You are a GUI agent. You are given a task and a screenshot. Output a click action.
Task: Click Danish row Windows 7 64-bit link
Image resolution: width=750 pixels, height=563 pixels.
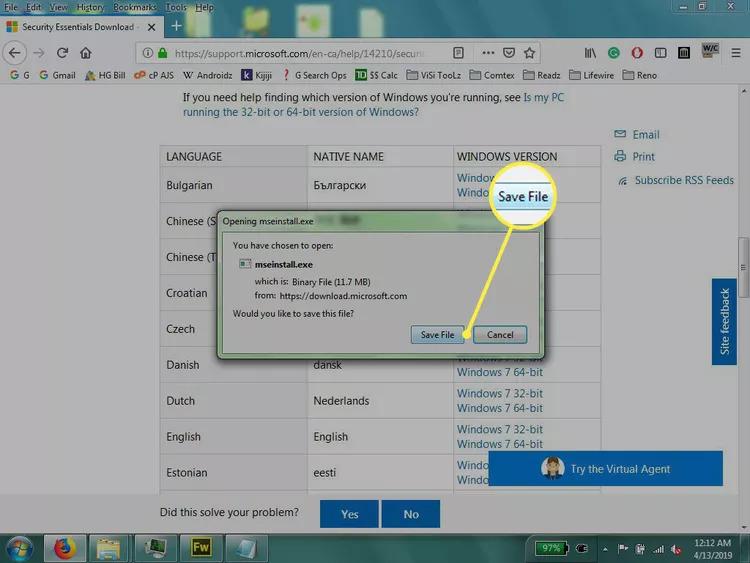(x=500, y=372)
